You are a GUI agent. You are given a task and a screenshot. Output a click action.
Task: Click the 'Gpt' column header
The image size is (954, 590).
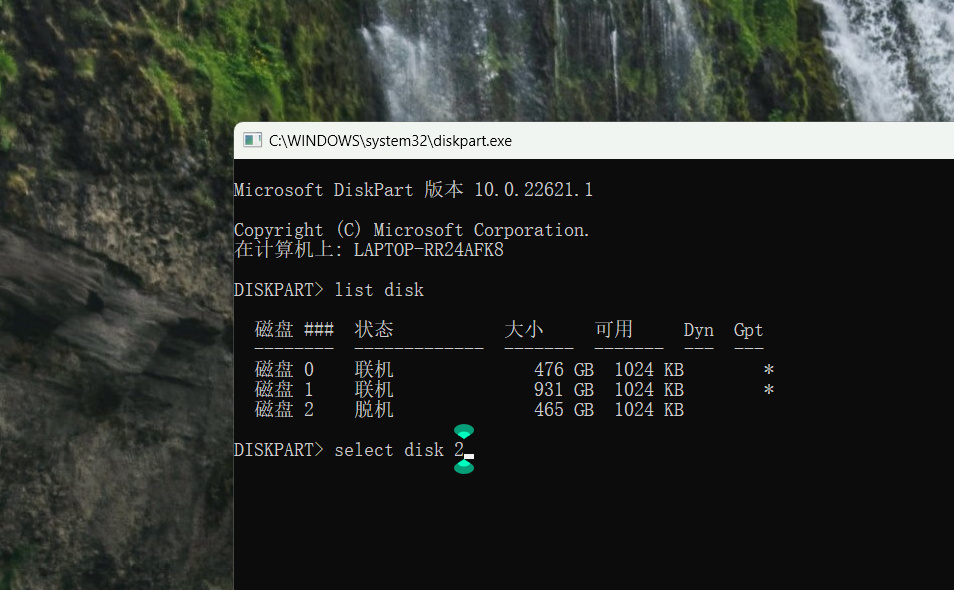point(748,330)
